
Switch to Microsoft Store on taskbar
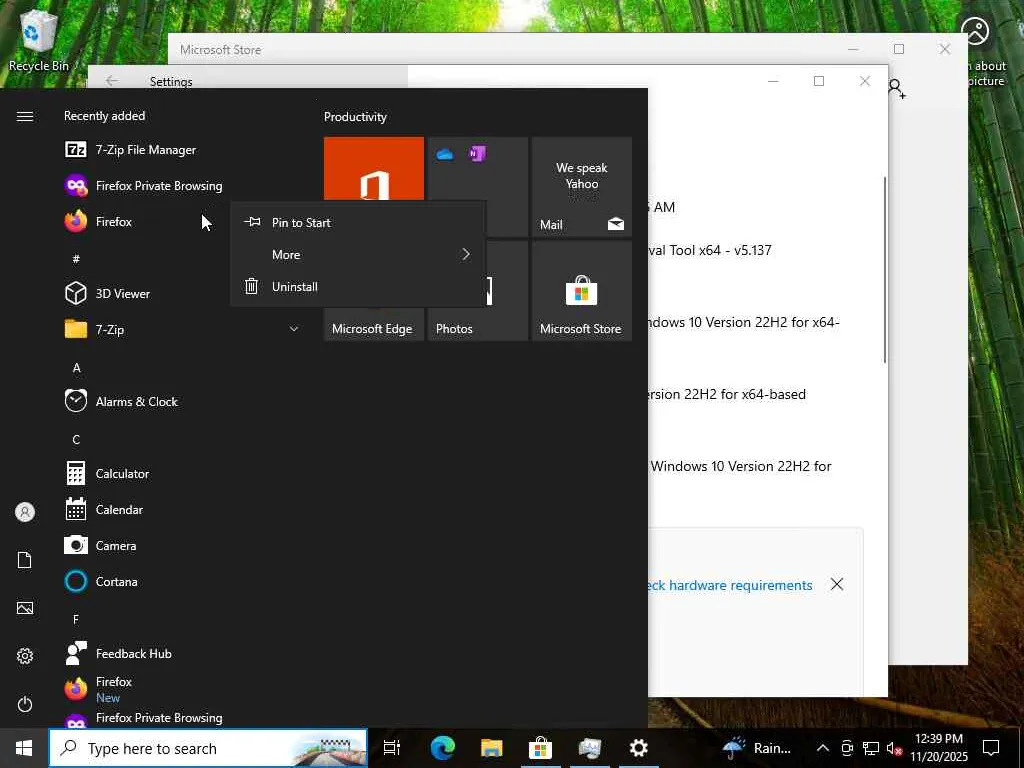[540, 748]
